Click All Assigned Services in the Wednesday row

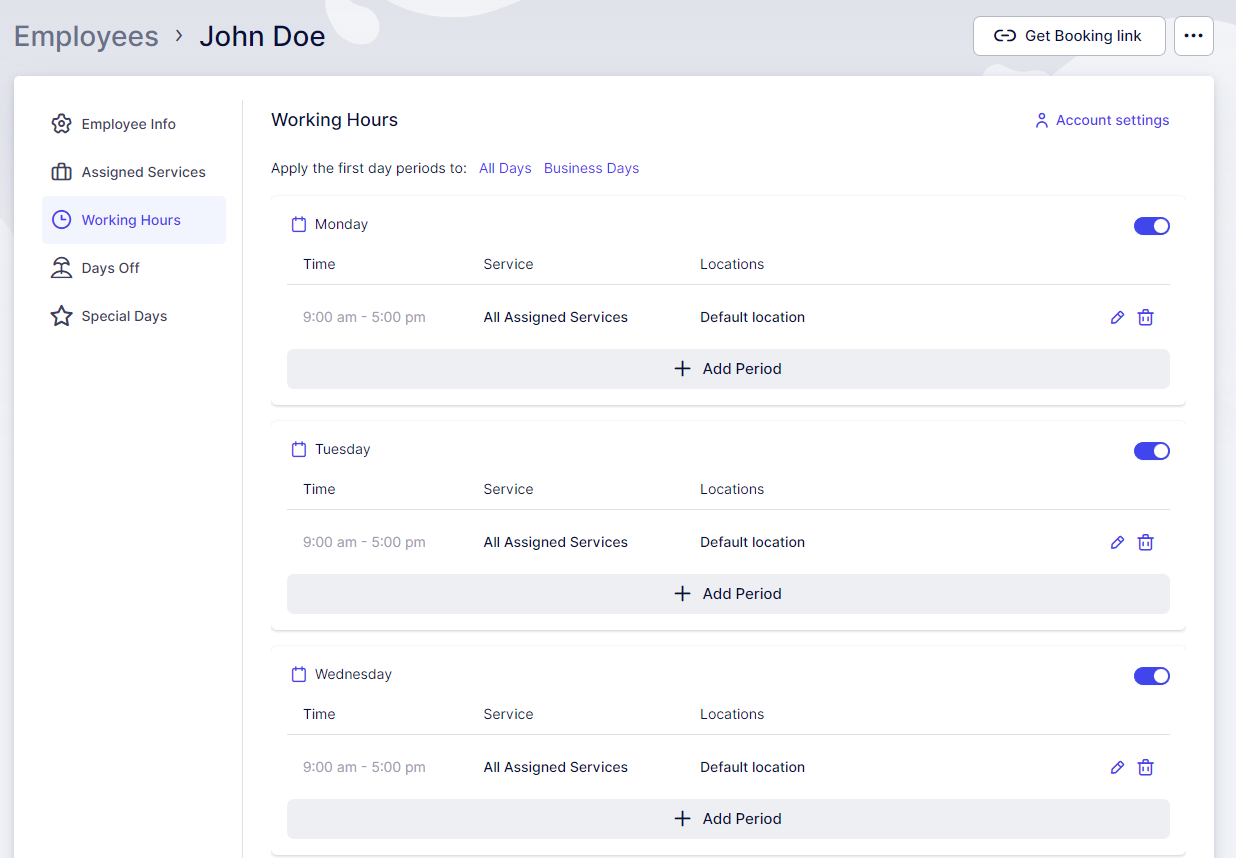click(x=556, y=767)
